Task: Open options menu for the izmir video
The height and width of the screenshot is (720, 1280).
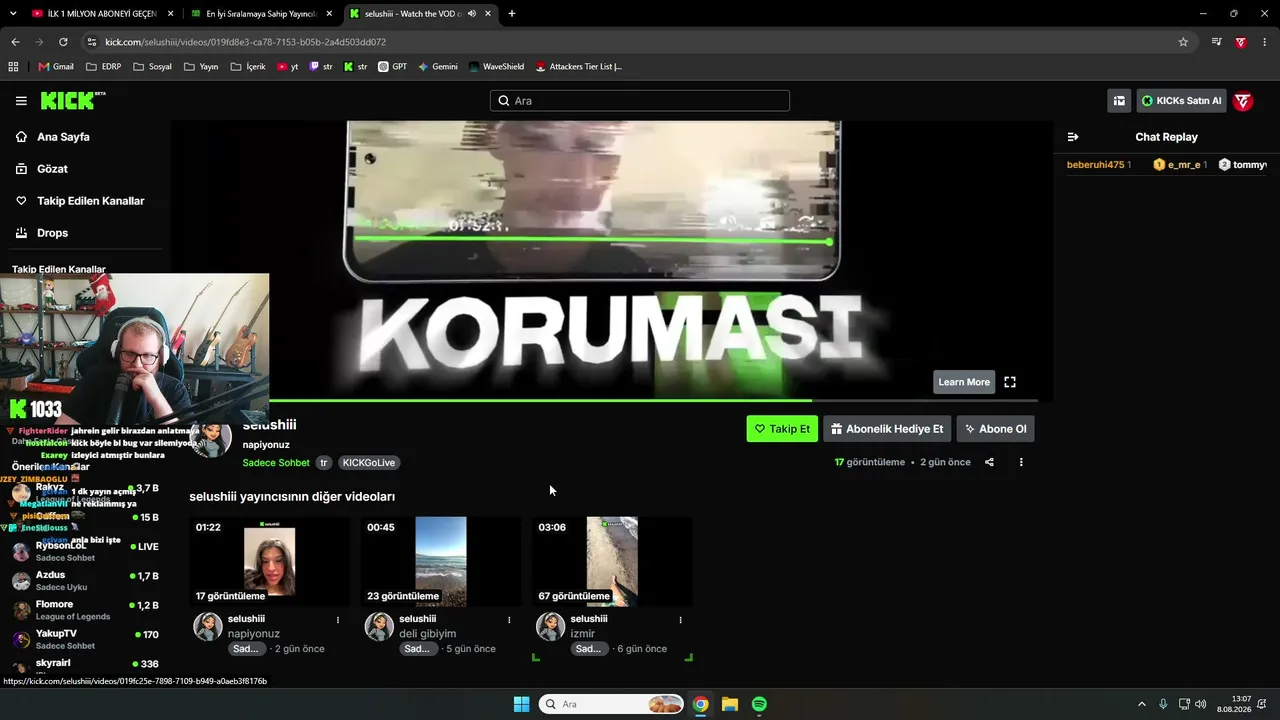Action: coord(681,620)
